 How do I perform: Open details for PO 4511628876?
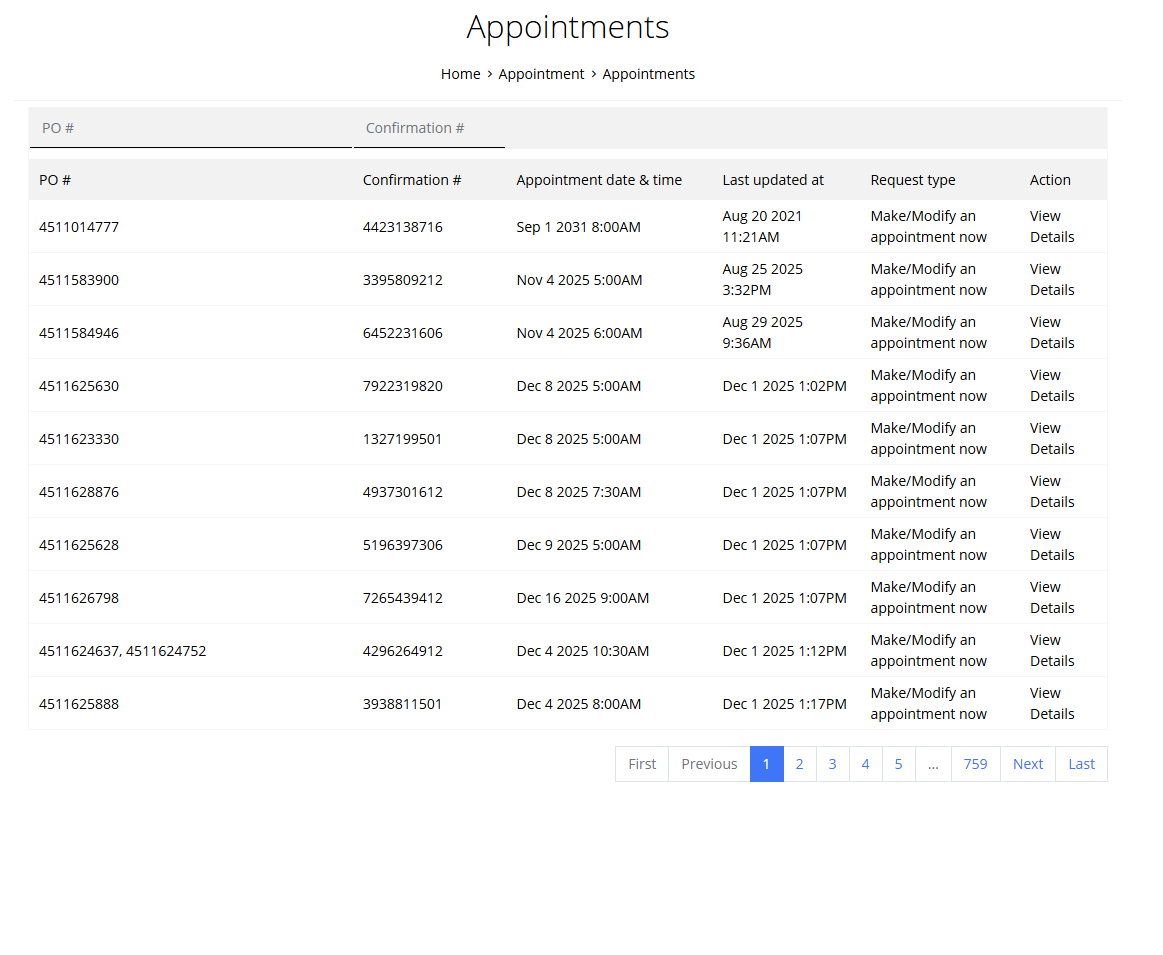click(x=1051, y=492)
